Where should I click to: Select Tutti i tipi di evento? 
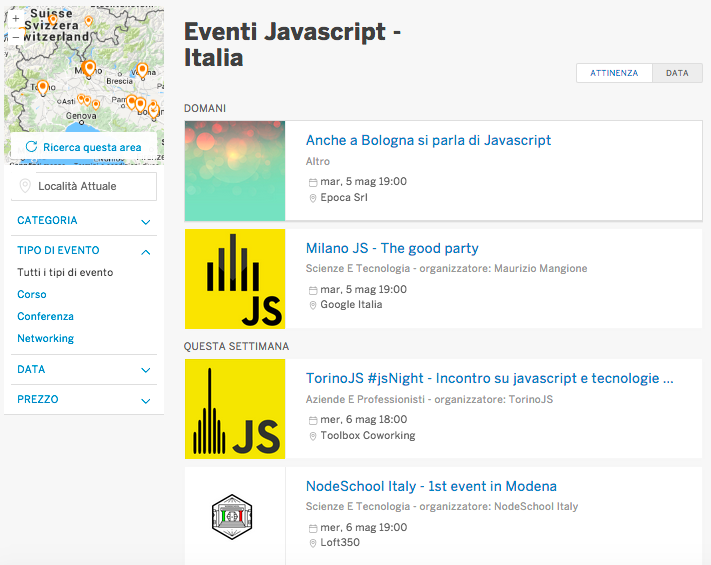(65, 272)
